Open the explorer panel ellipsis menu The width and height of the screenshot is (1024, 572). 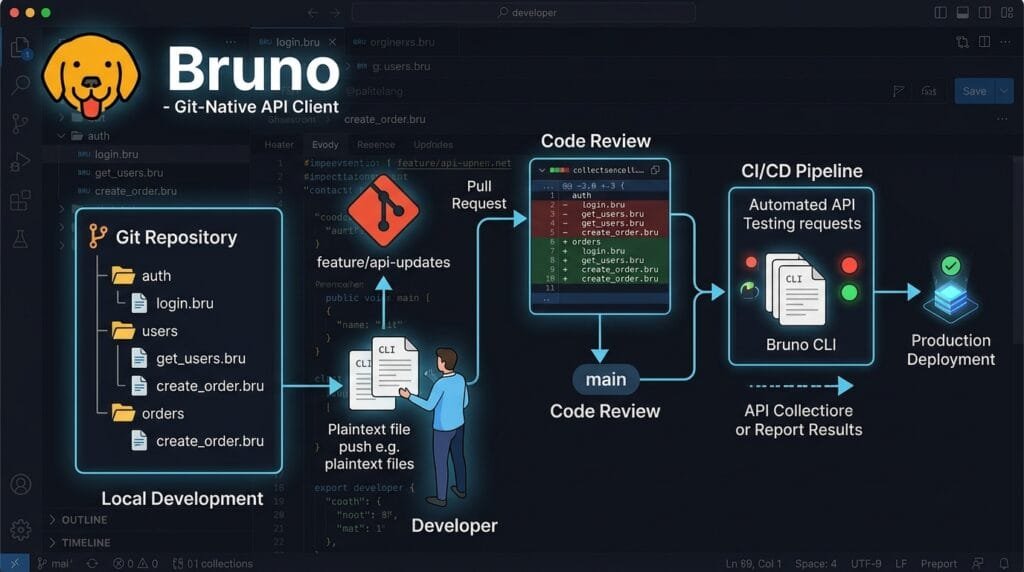pos(231,42)
